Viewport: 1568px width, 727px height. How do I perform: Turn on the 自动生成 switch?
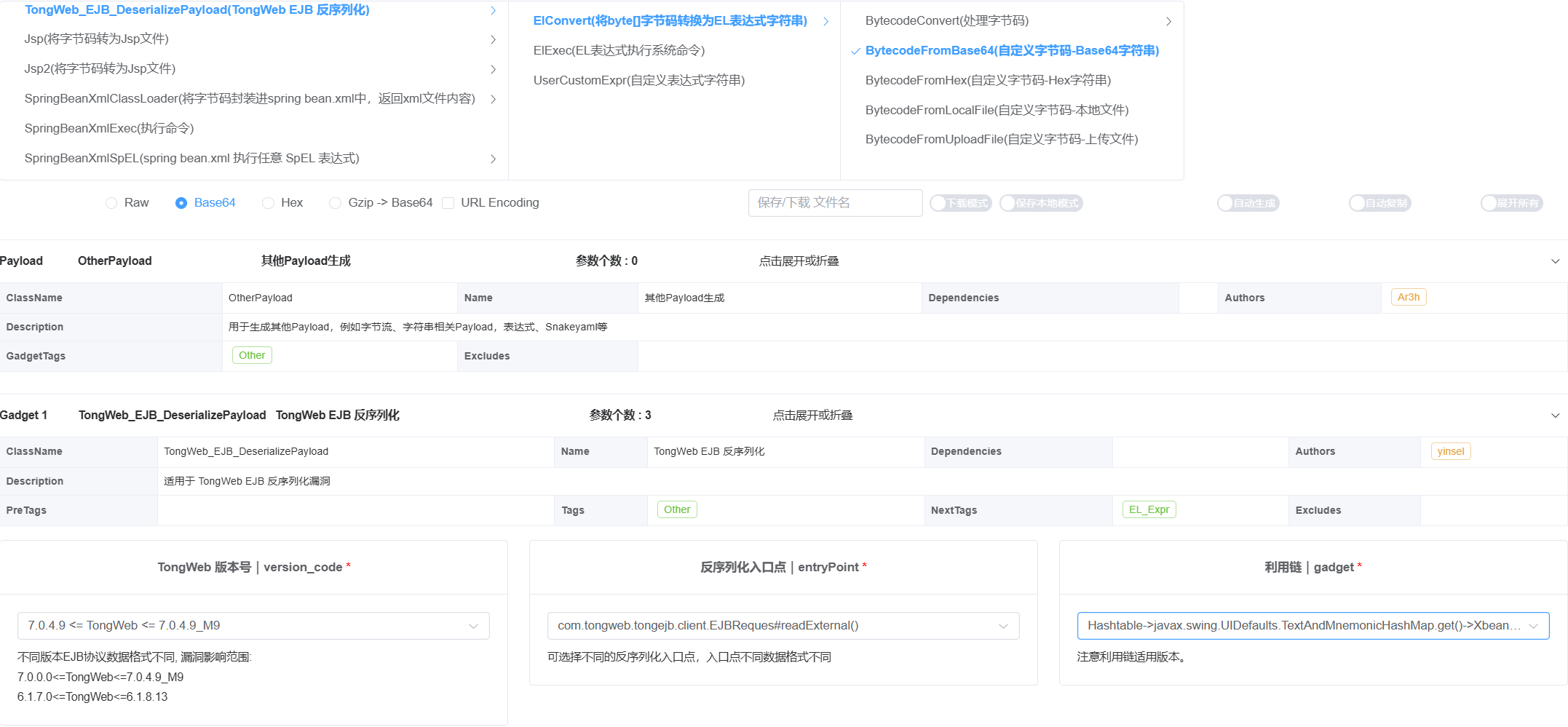(x=1248, y=203)
